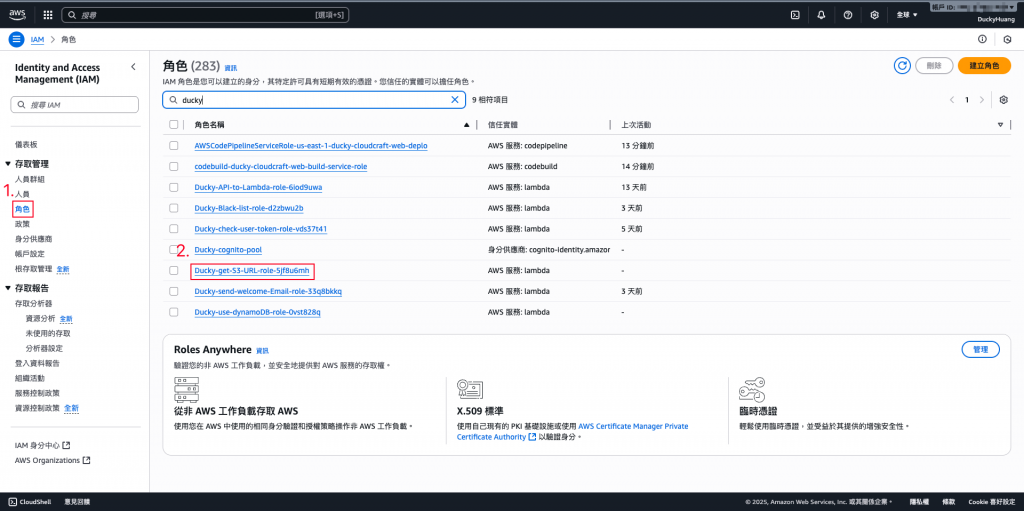Click the 資訊 link beside Roles Anywhere

point(262,351)
